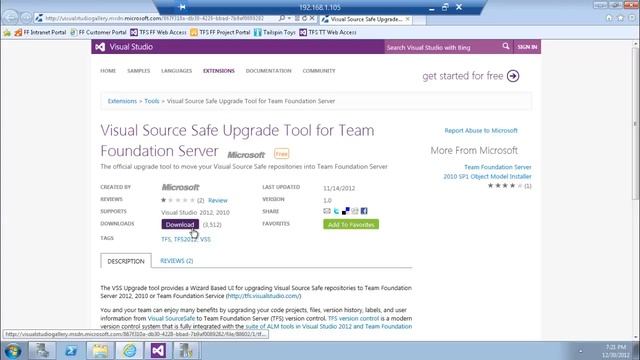Switch to Internet Explorer taskbar icon
The height and width of the screenshot is (360, 640).
click(129, 351)
